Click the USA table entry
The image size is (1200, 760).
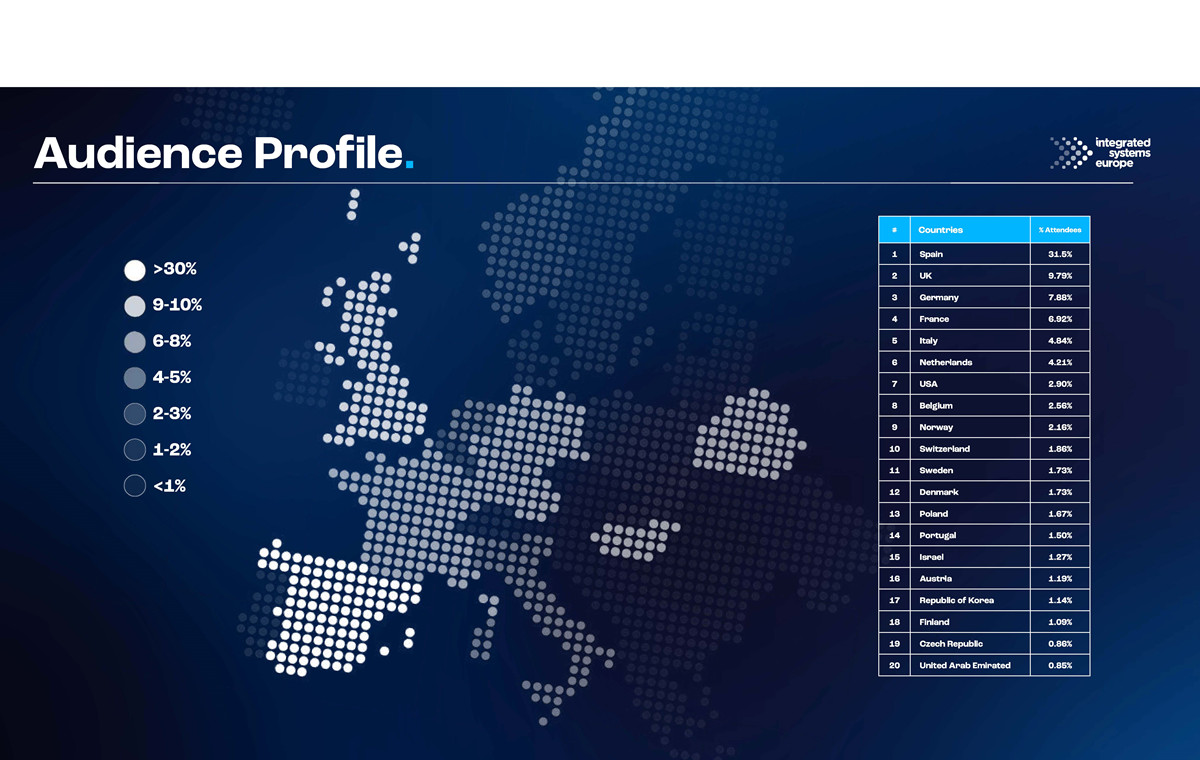[928, 384]
